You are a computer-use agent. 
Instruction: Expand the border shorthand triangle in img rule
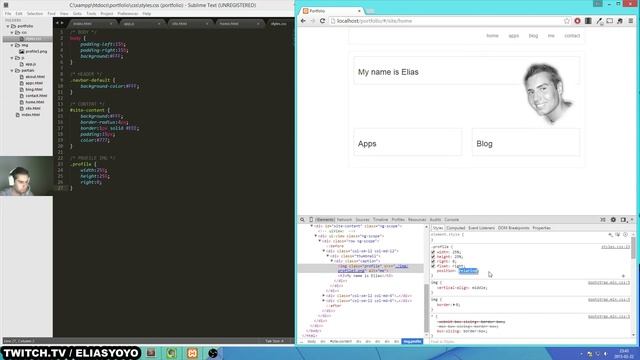[x=454, y=305]
